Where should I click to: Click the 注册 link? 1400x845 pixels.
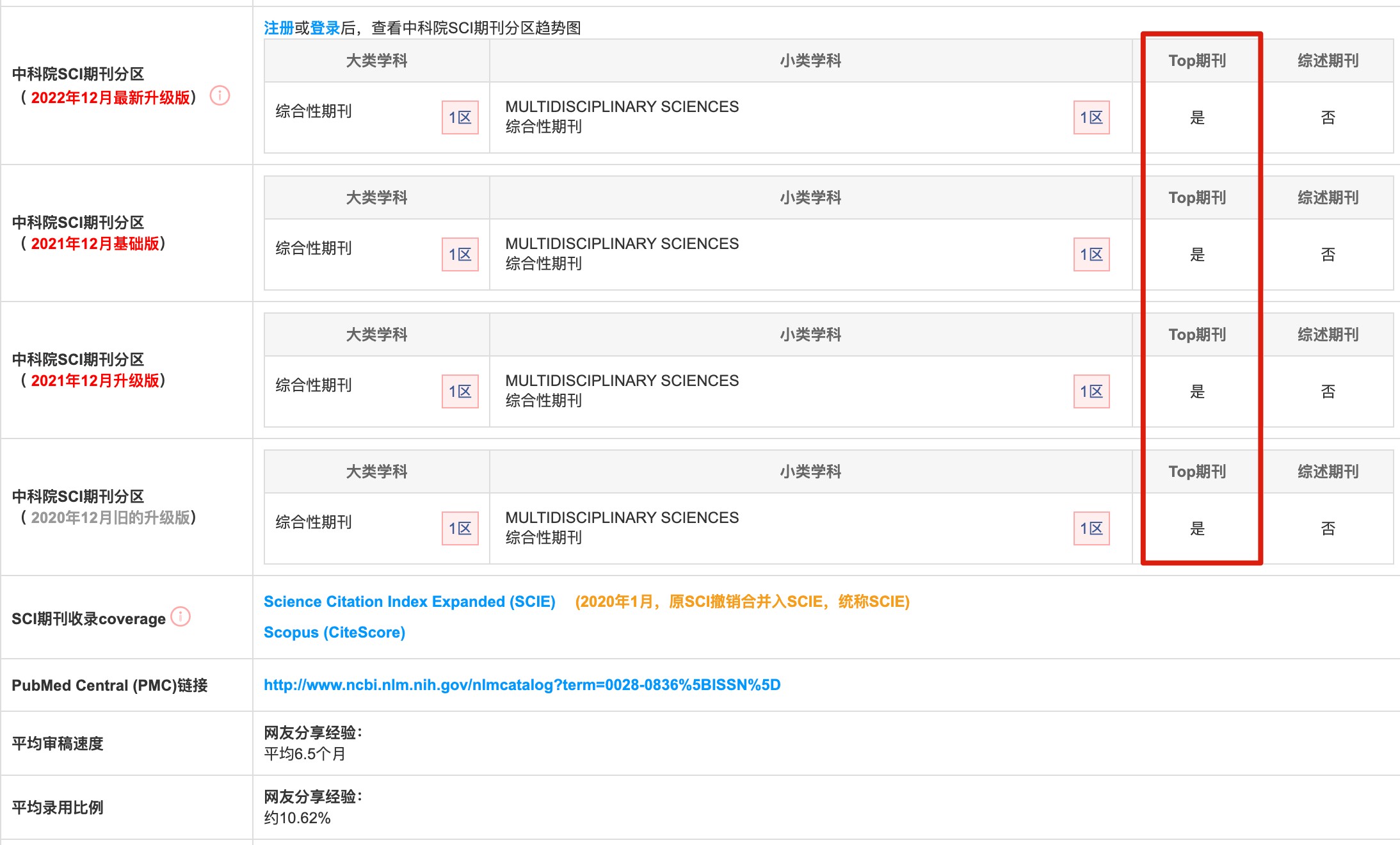(278, 28)
